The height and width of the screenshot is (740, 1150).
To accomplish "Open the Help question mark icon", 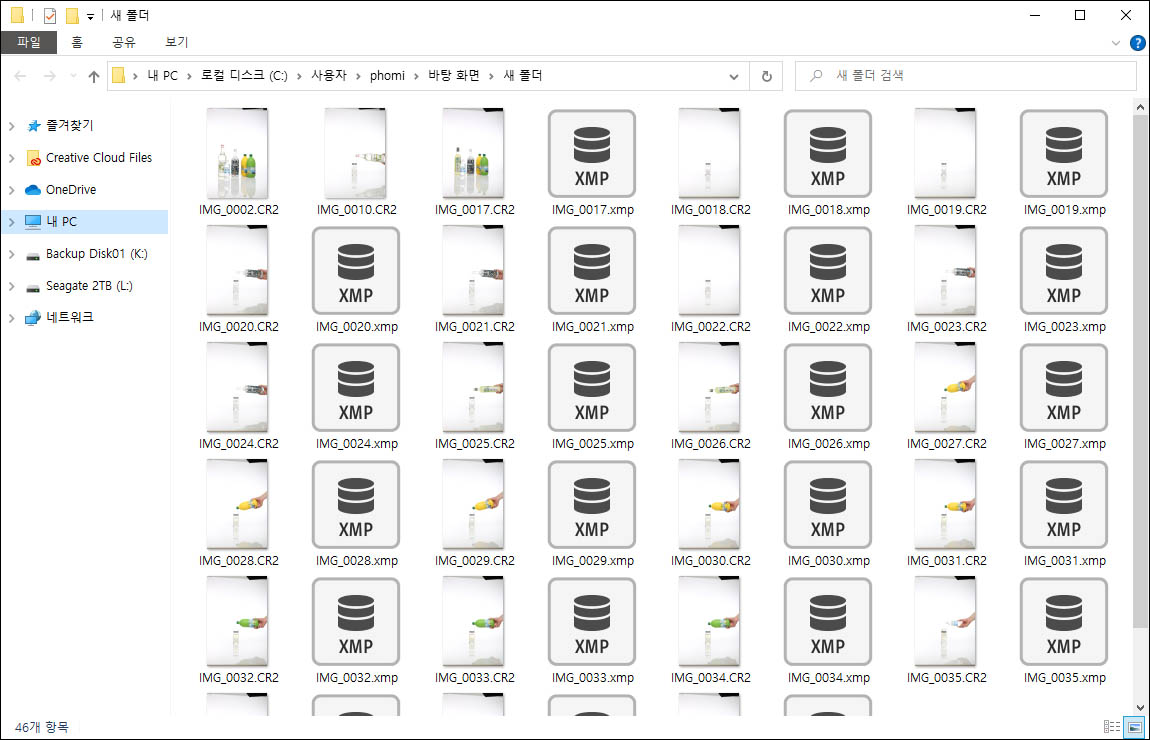I will [x=1138, y=43].
